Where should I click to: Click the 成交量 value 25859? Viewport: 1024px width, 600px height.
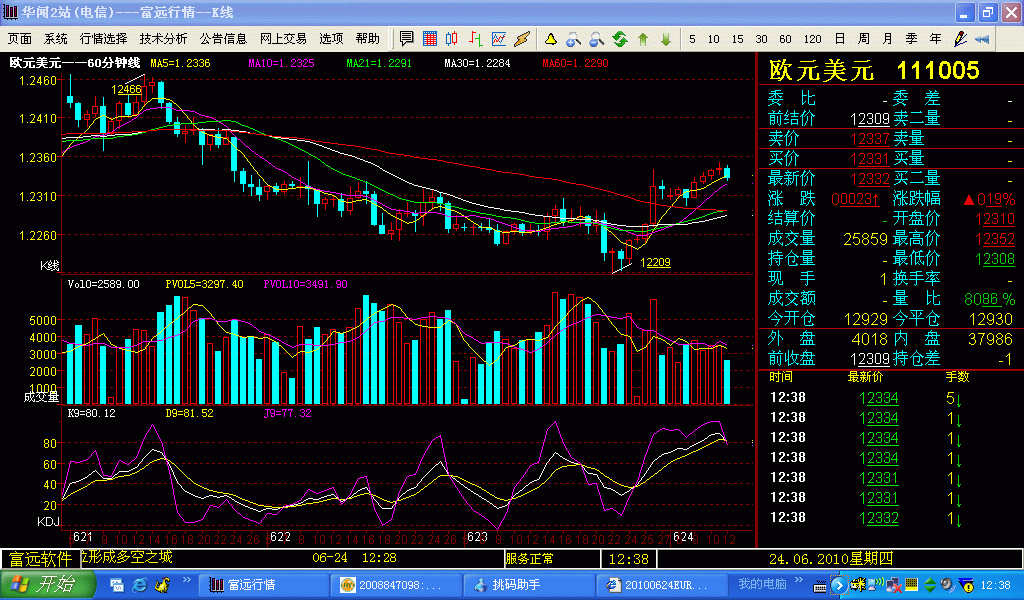pyautogui.click(x=865, y=239)
